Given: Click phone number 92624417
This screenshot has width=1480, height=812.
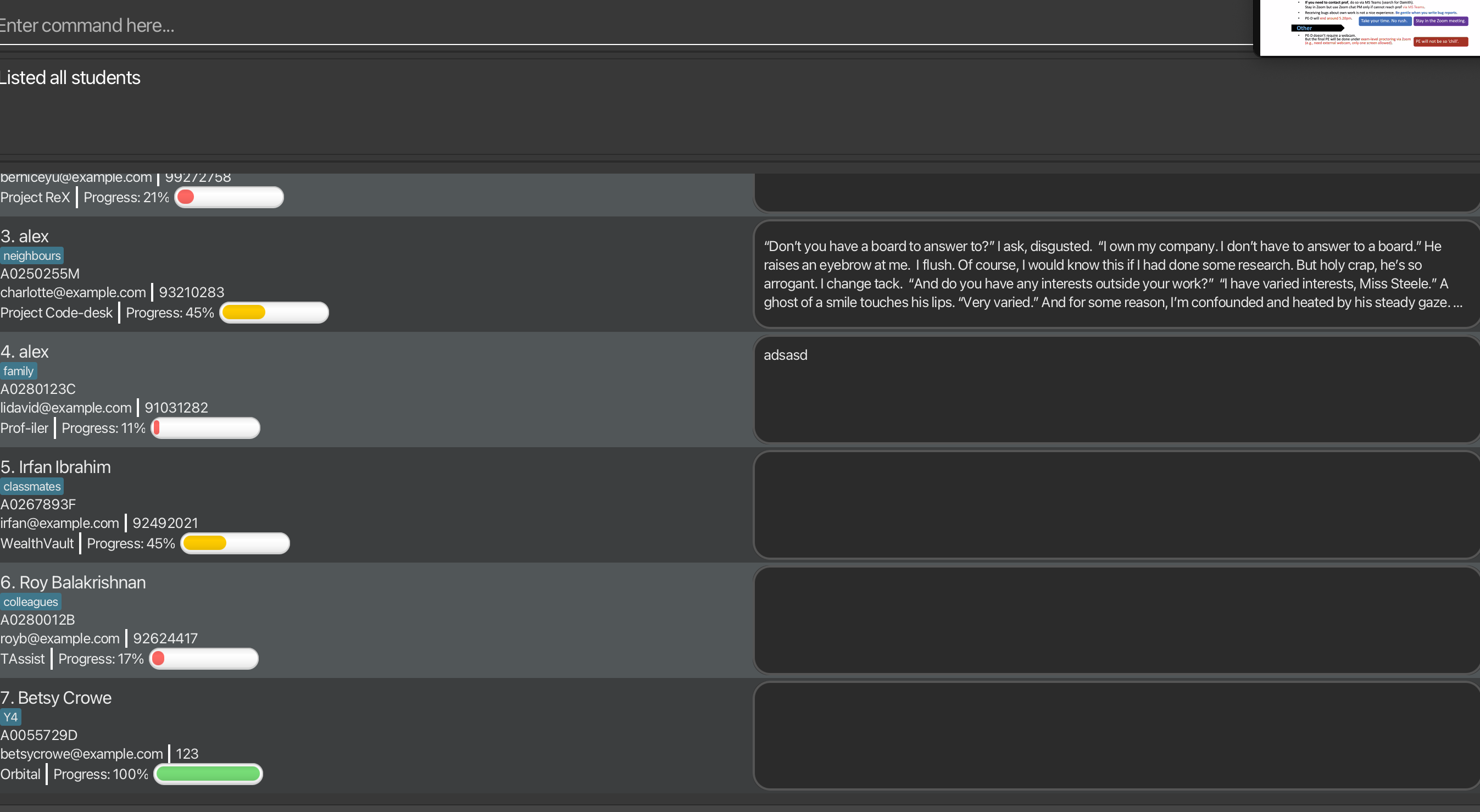Looking at the screenshot, I should (165, 638).
